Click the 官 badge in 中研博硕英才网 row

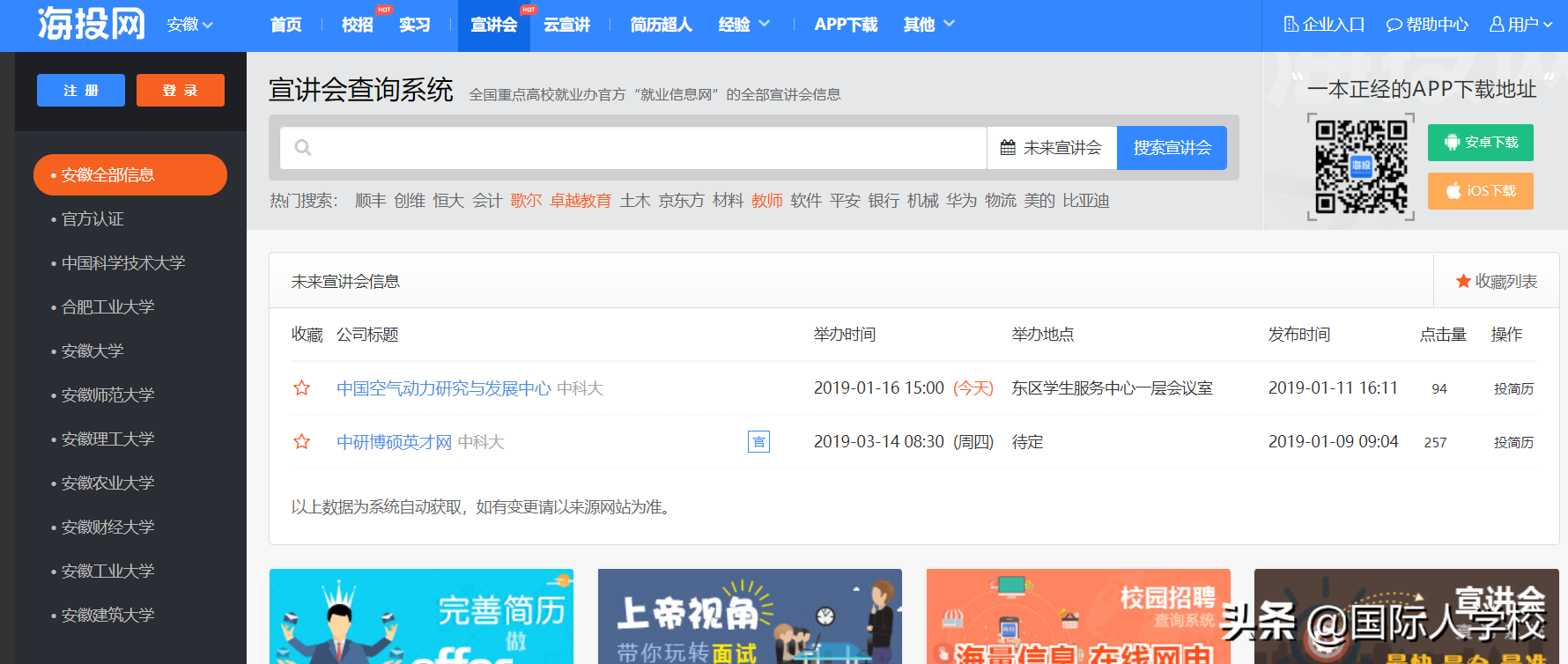pos(758,442)
